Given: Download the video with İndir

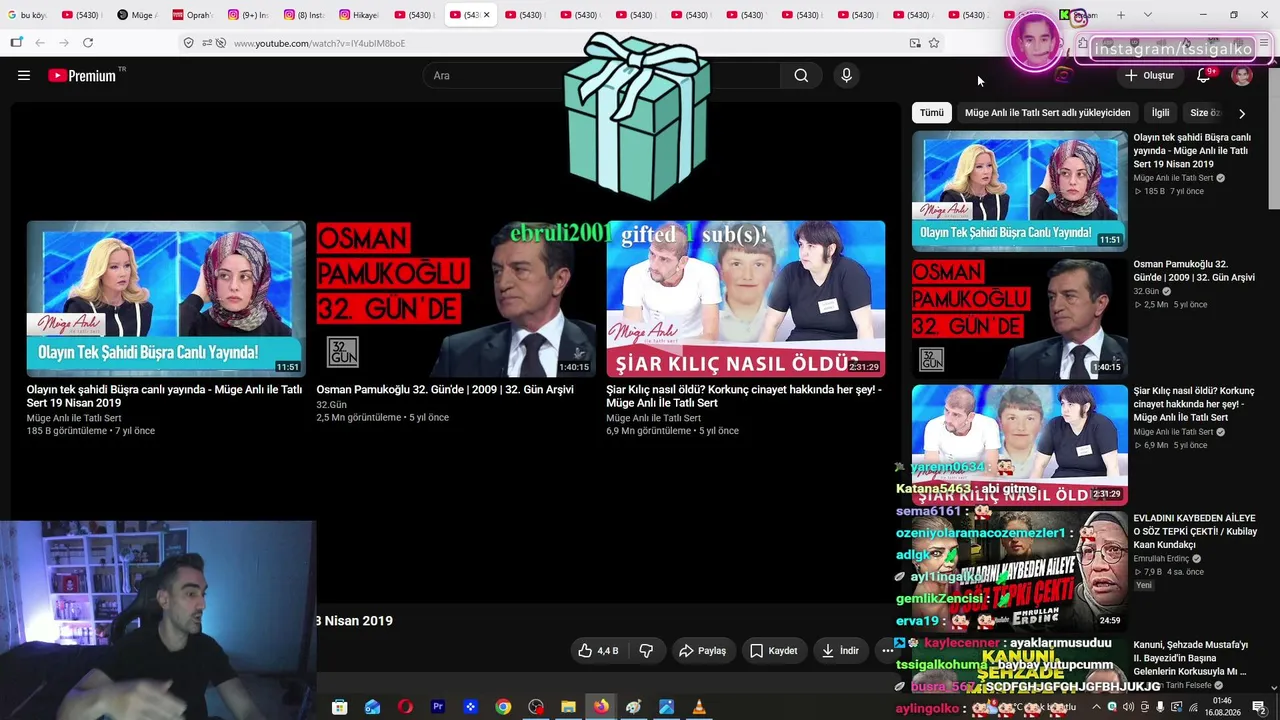Looking at the screenshot, I should pyautogui.click(x=839, y=651).
